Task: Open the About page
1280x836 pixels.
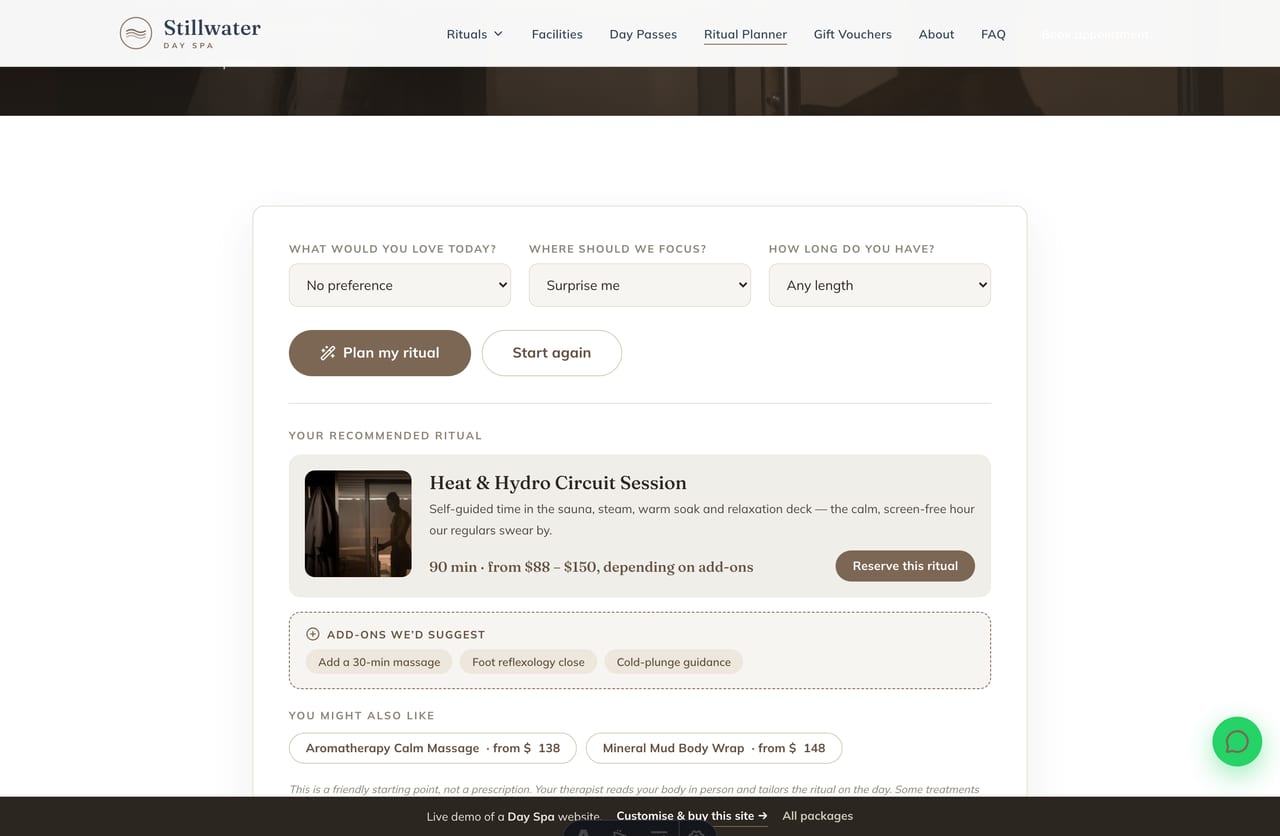Action: coord(936,34)
